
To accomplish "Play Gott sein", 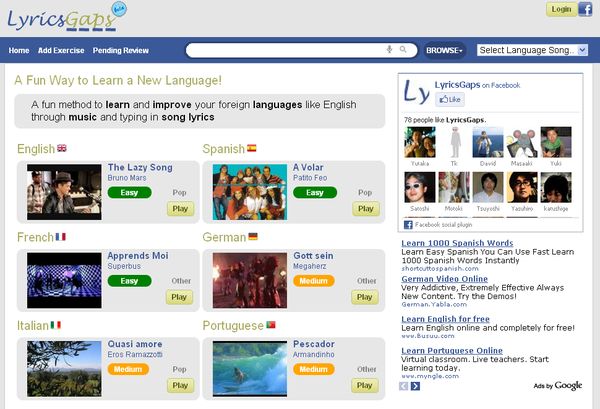I will pyautogui.click(x=365, y=297).
